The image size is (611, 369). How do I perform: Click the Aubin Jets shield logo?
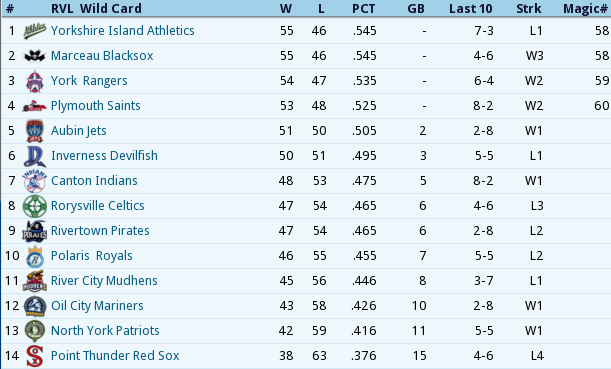click(35, 131)
